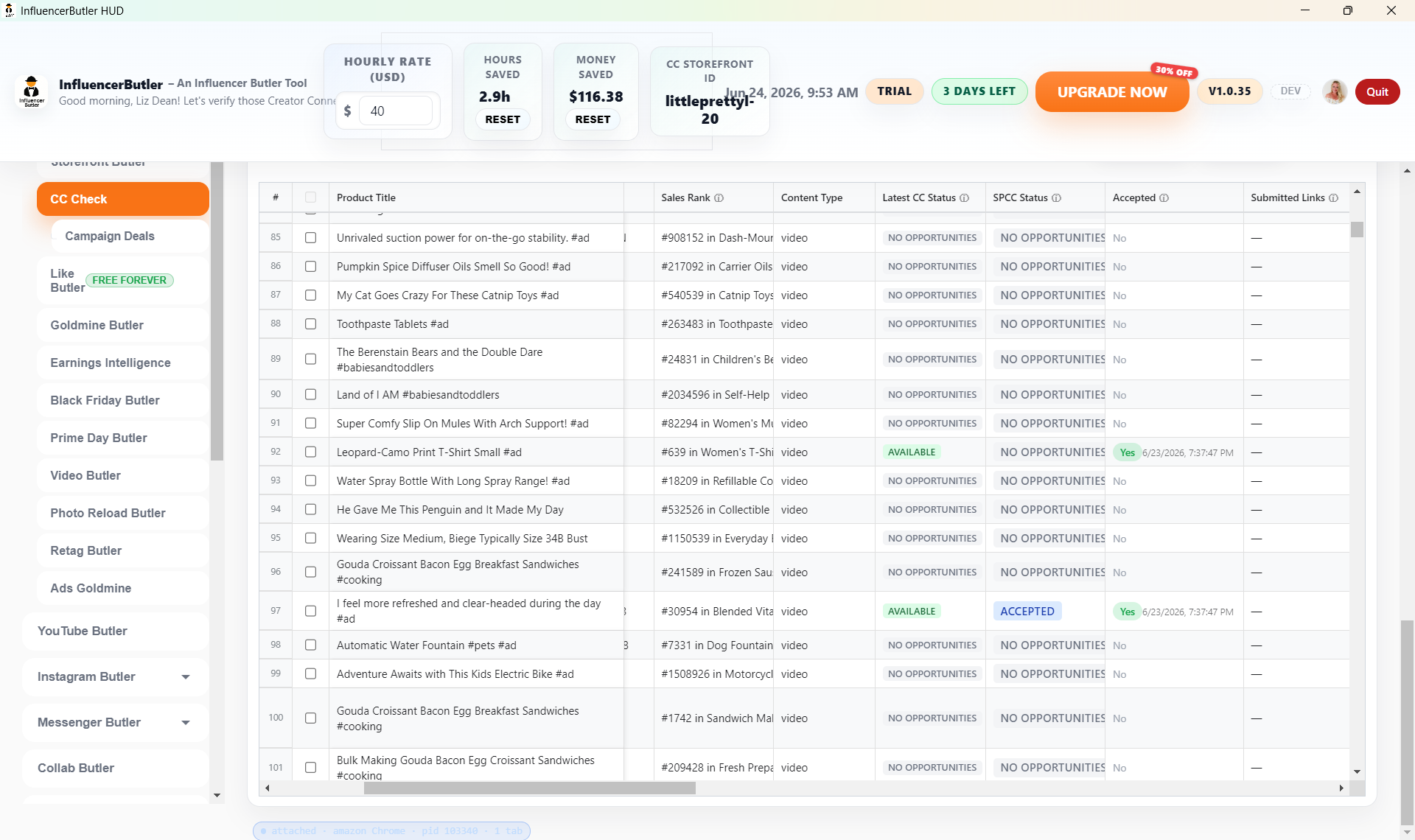Open Earnings Intelligence in the sidebar
The width and height of the screenshot is (1415, 840).
tap(123, 363)
